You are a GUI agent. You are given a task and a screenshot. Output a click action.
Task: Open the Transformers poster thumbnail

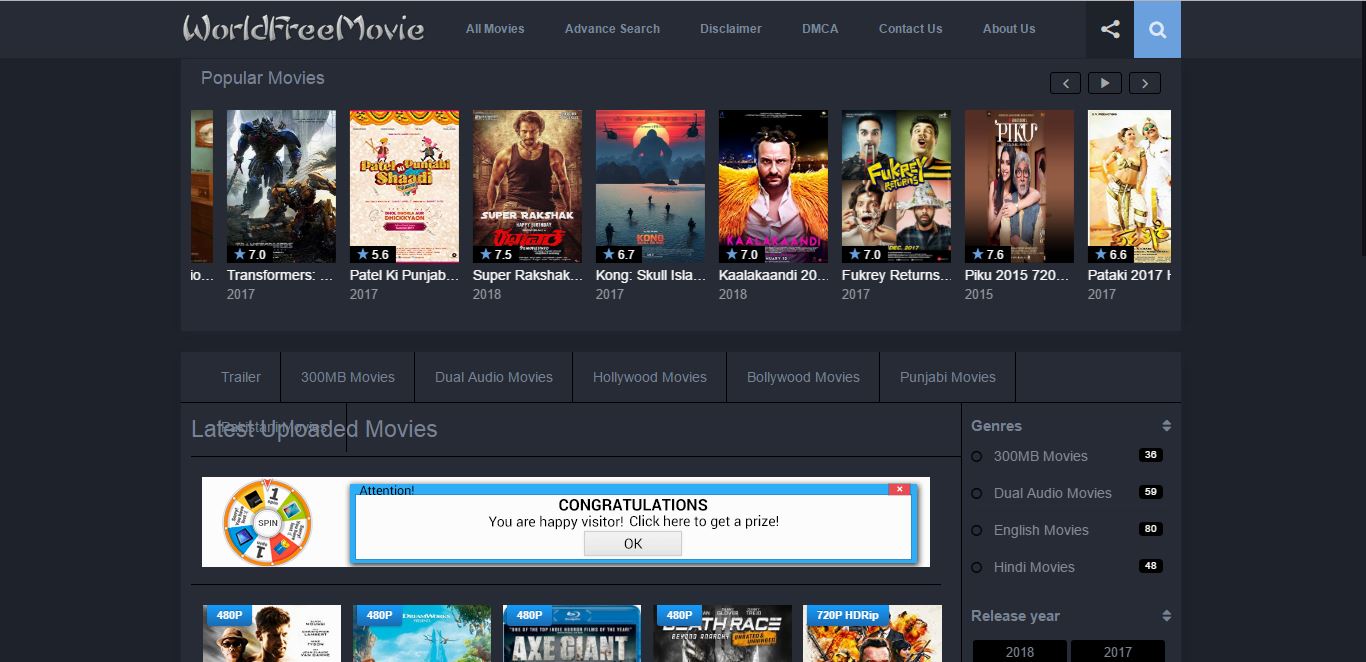coord(281,186)
